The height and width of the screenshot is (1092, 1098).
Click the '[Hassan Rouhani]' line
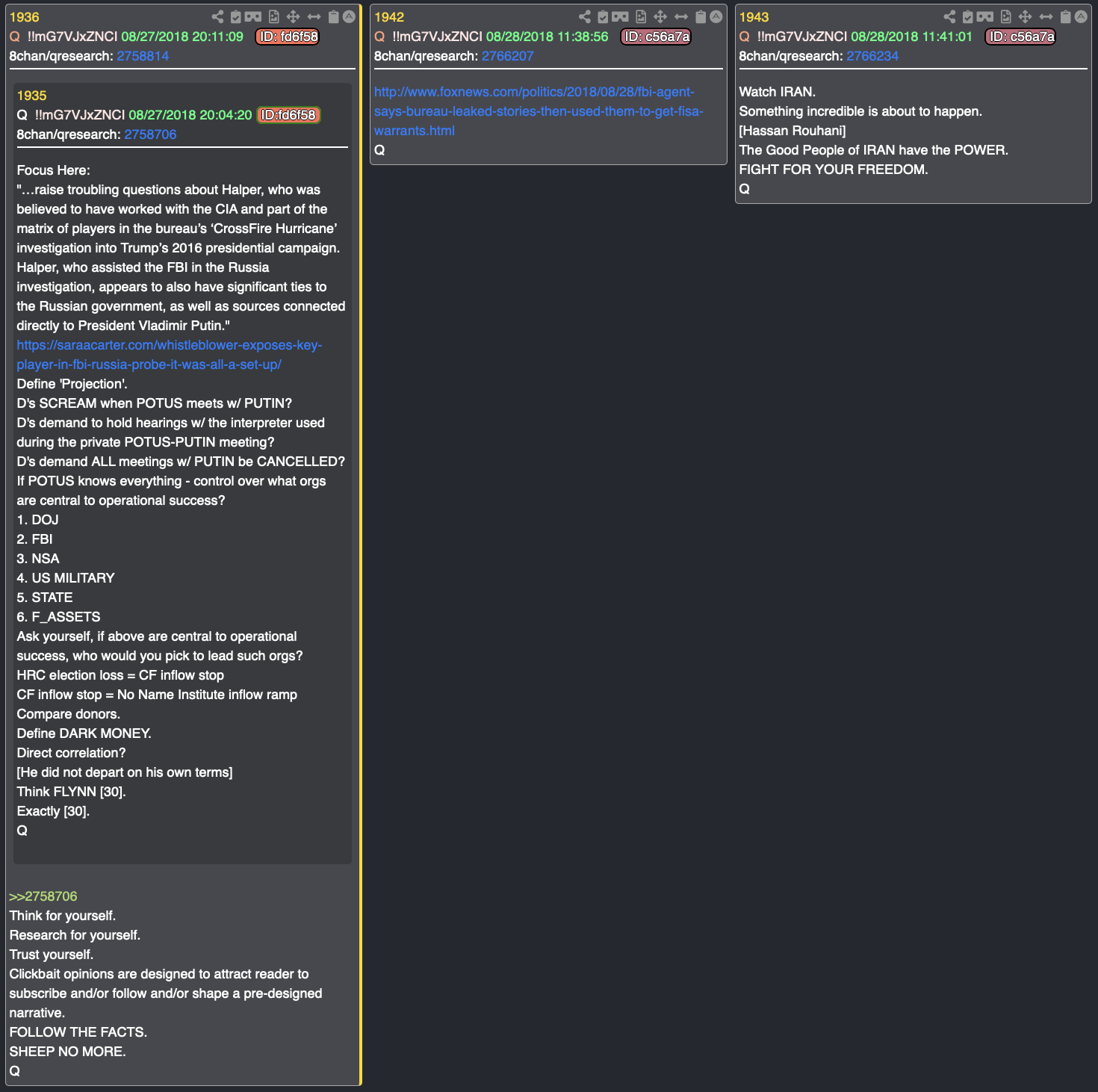tap(793, 131)
